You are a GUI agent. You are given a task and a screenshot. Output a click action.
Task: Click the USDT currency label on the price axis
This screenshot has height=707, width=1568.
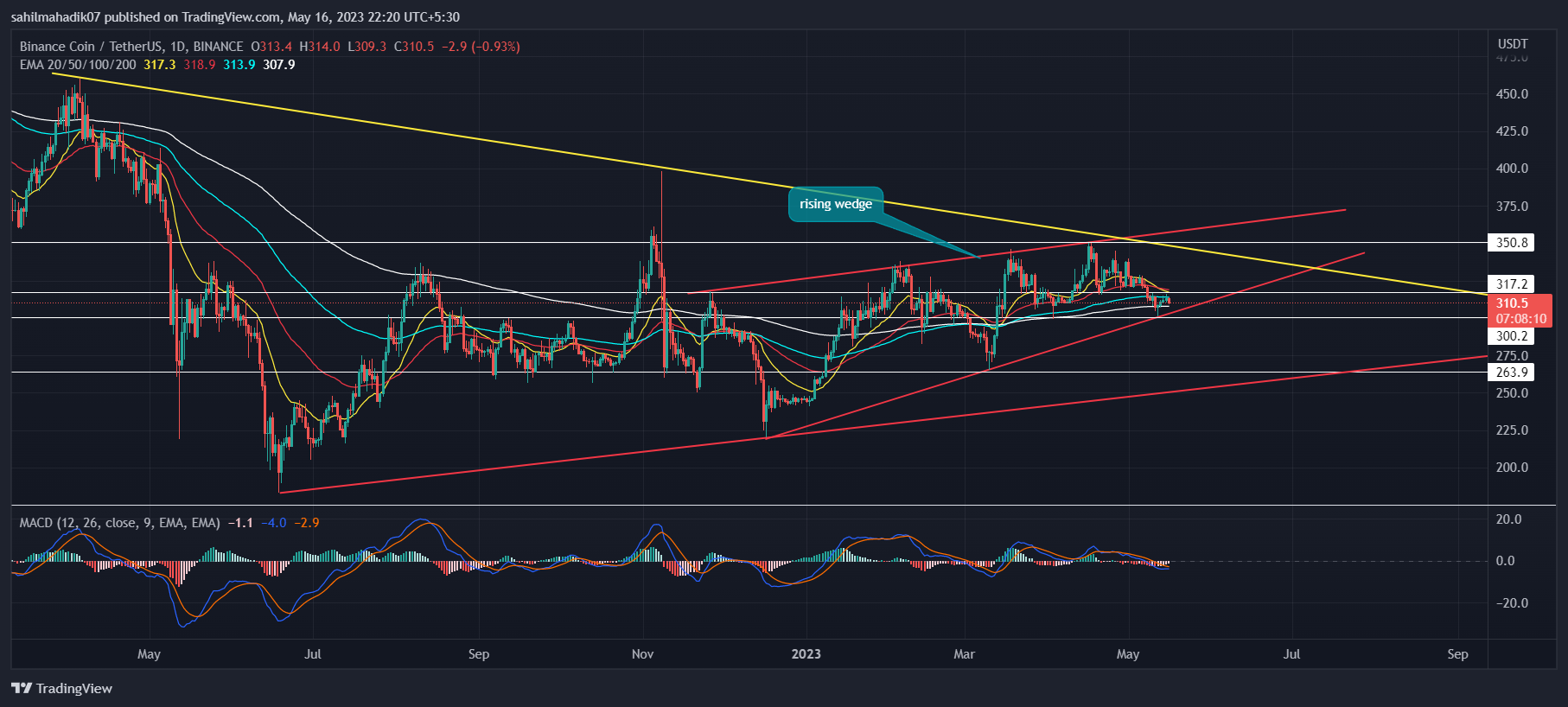[1513, 43]
